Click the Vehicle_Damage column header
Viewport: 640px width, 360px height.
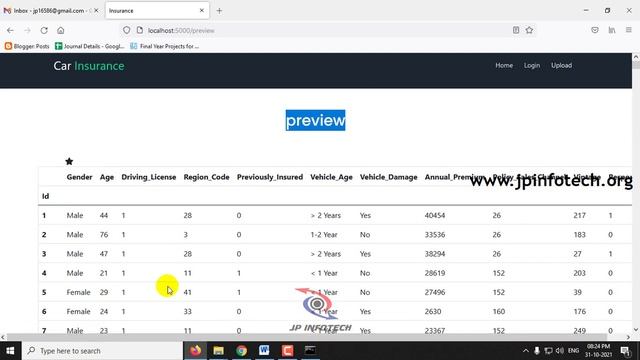389,177
